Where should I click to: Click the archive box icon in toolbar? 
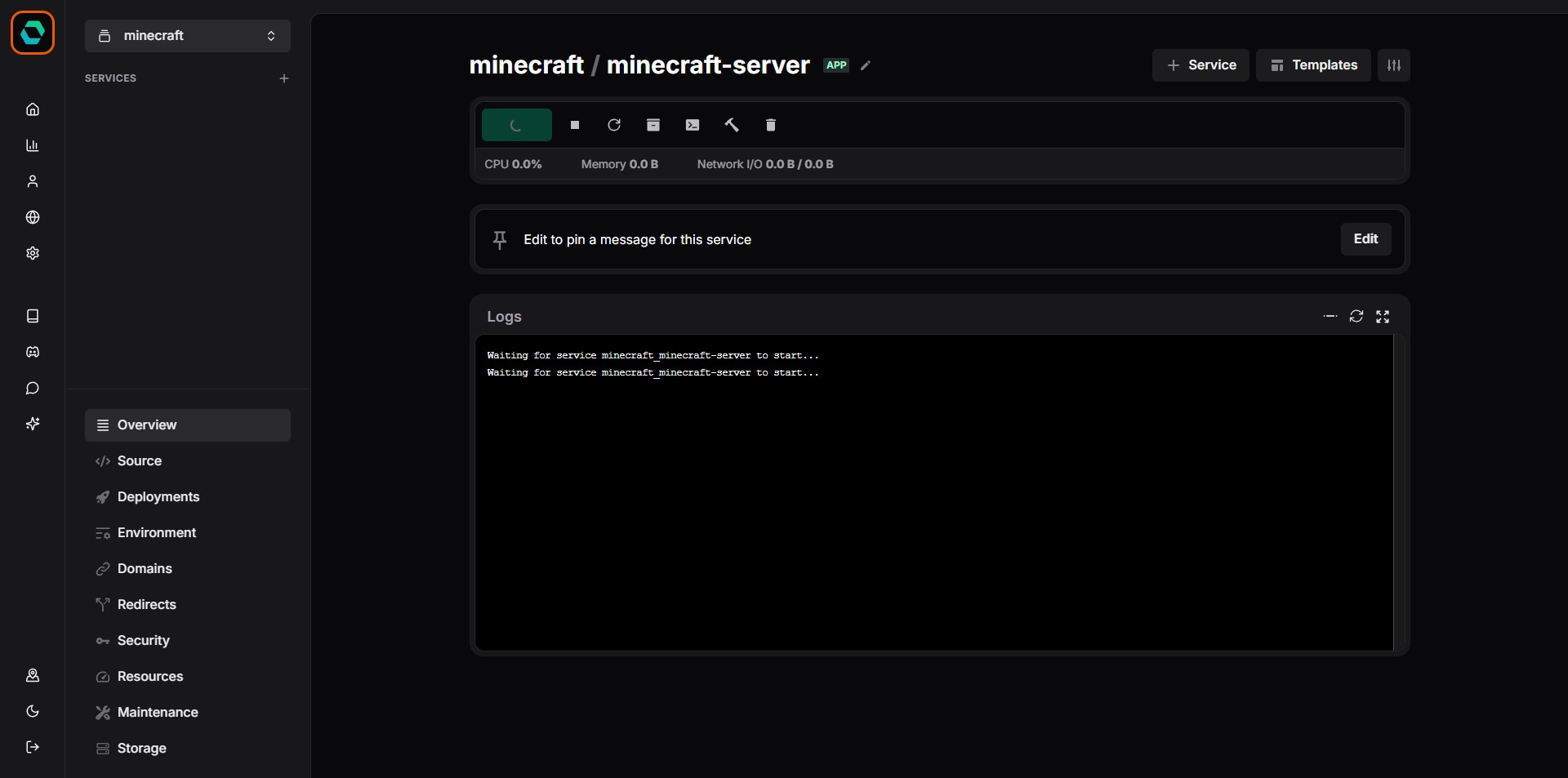653,125
